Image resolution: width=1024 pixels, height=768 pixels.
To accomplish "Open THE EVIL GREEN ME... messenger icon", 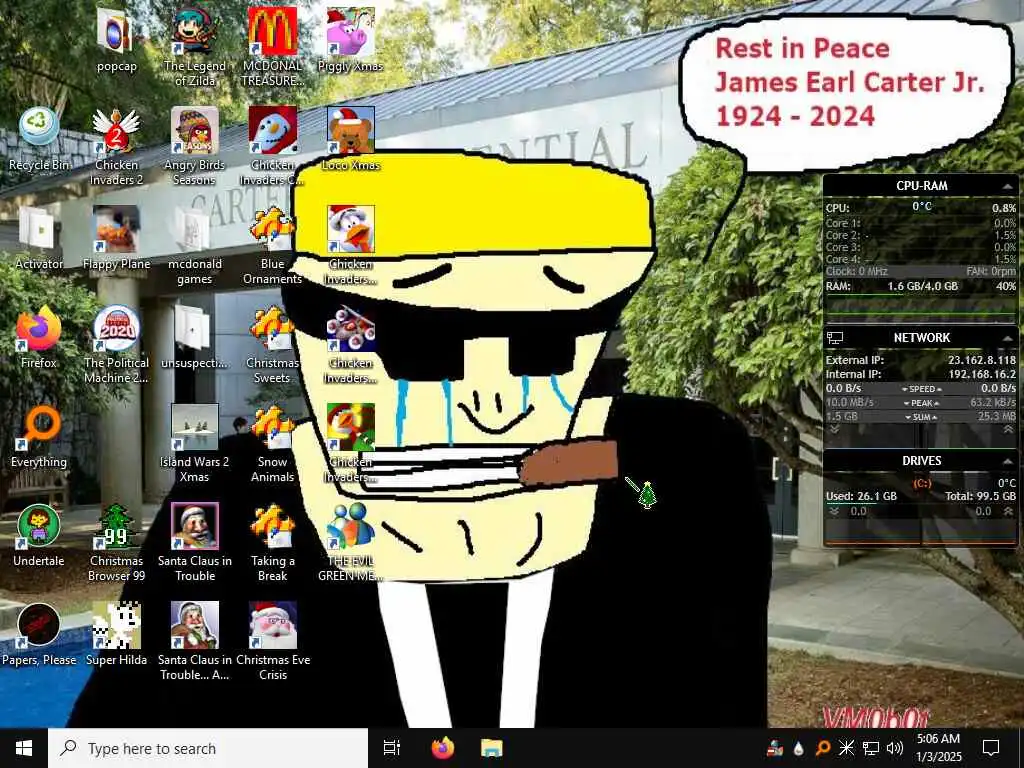I will [x=351, y=542].
